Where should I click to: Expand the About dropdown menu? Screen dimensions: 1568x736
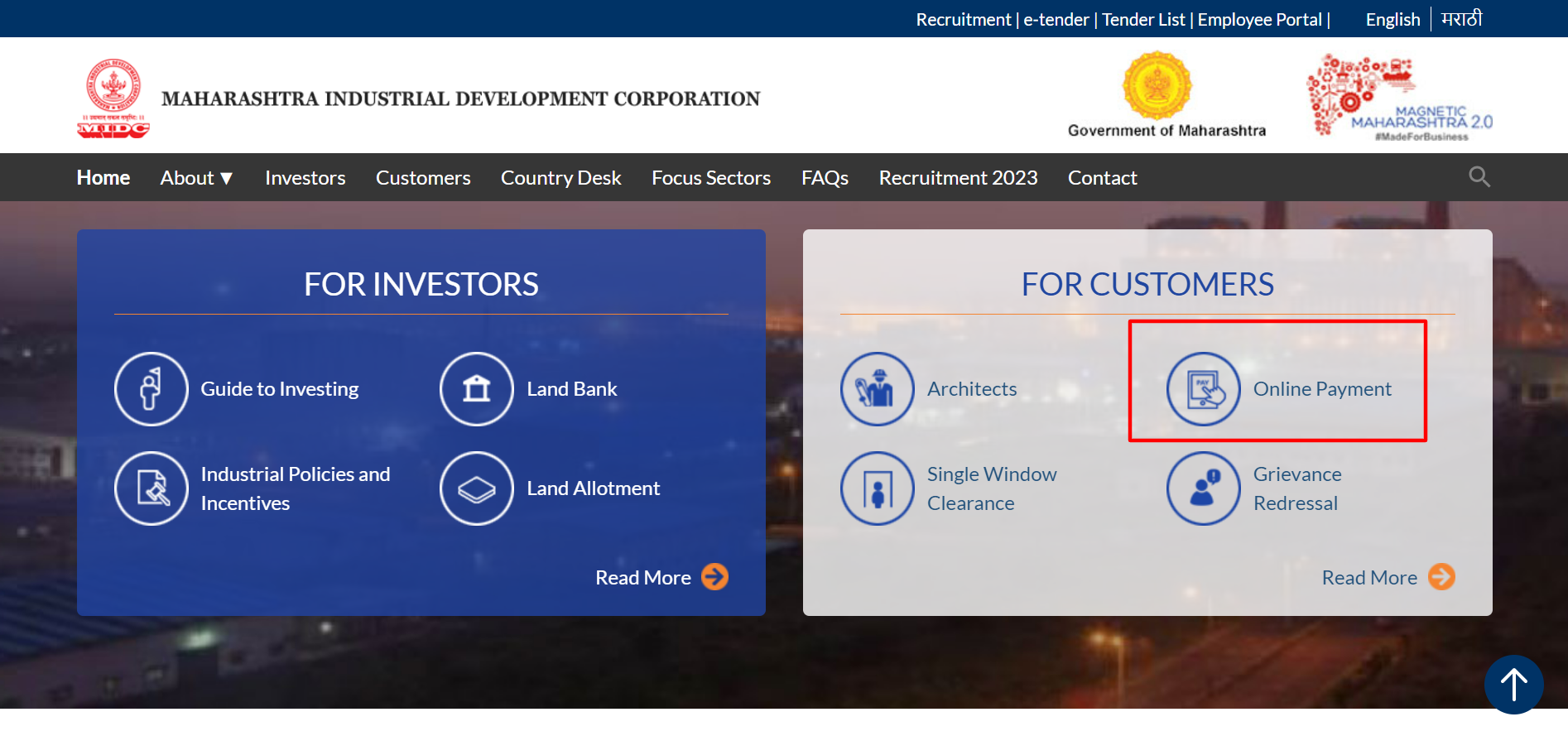tap(197, 178)
